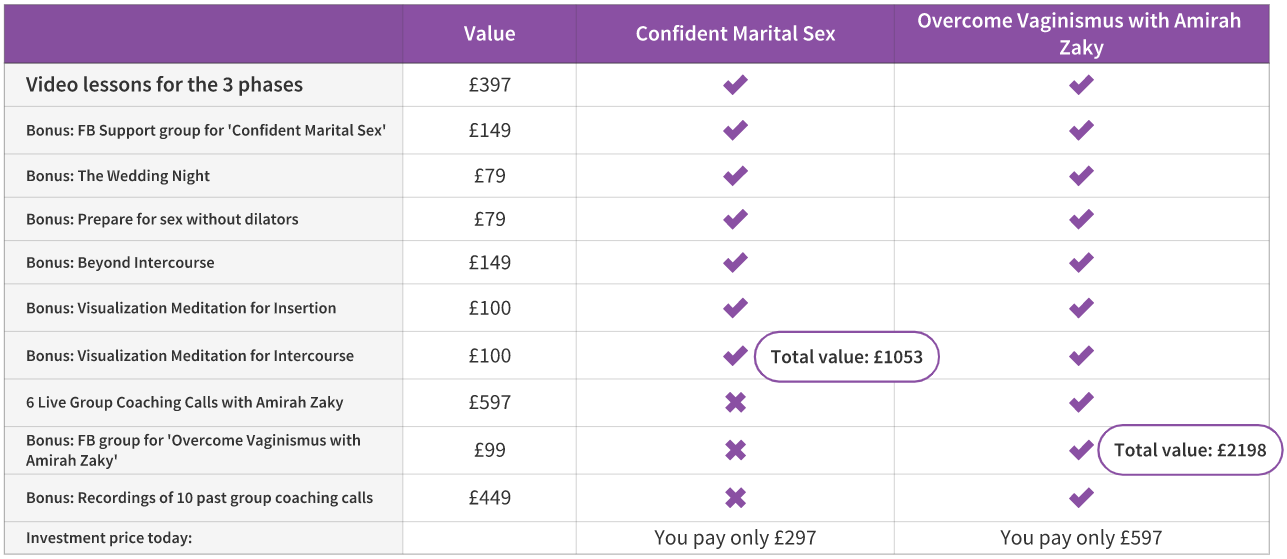Click Confident Marital Sex checkmark for Video lessons

[x=735, y=85]
